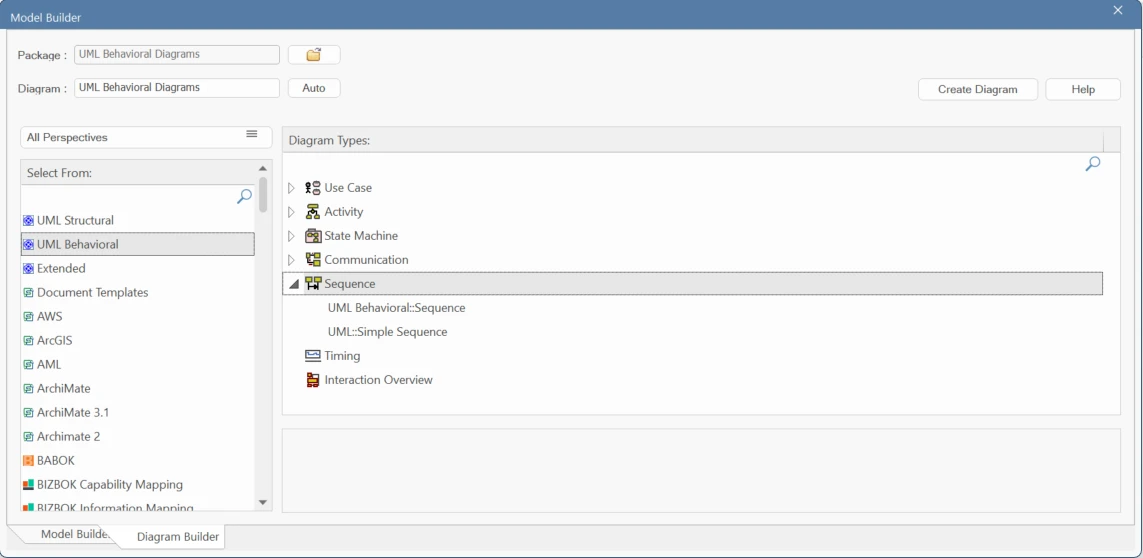The width and height of the screenshot is (1143, 558).
Task: Click the State Machine diagram icon
Action: 313,236
